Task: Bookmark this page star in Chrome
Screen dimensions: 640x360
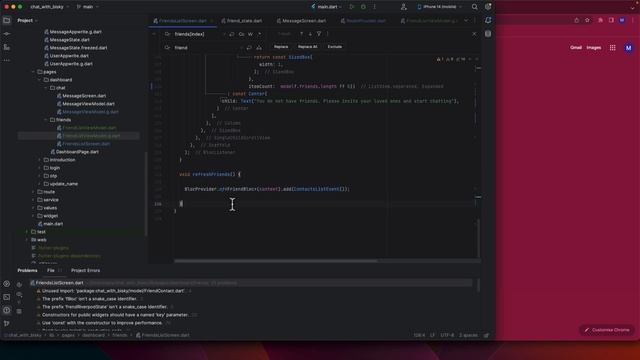Action: (587, 20)
